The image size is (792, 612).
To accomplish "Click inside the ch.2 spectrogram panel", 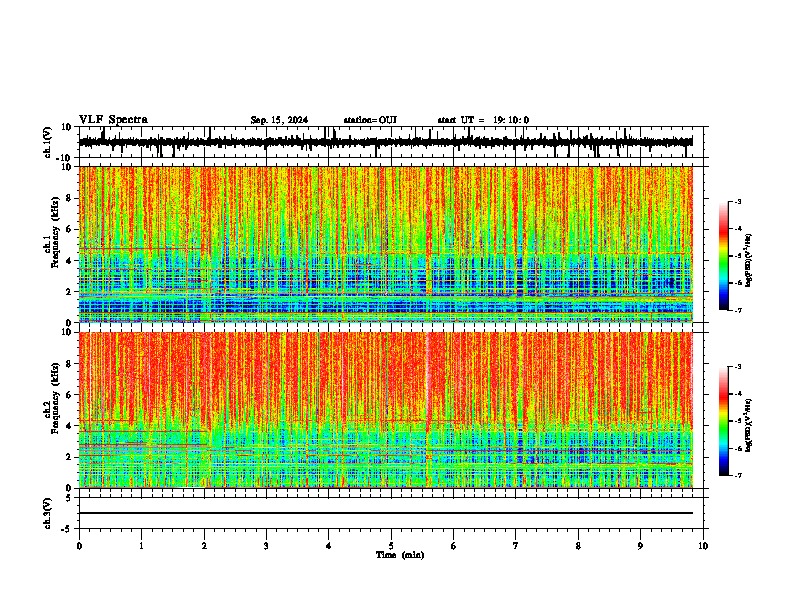I will [x=385, y=410].
